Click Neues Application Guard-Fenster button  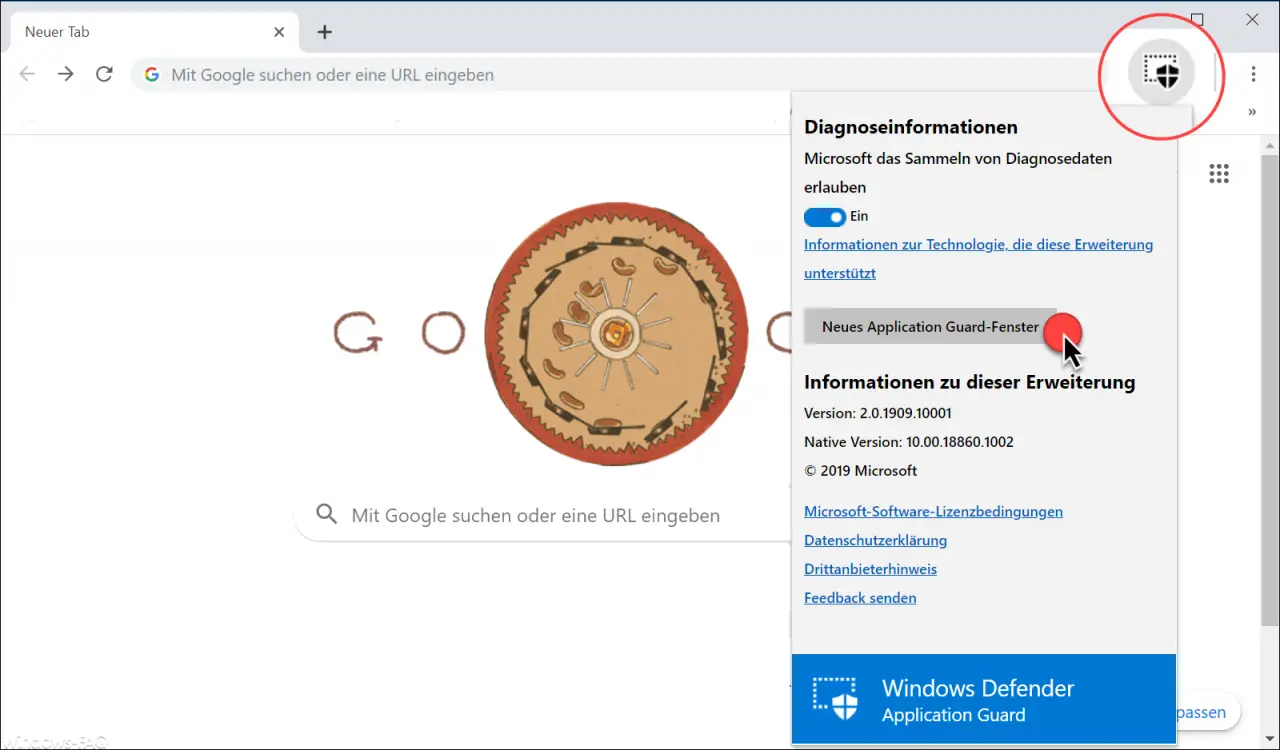click(930, 327)
